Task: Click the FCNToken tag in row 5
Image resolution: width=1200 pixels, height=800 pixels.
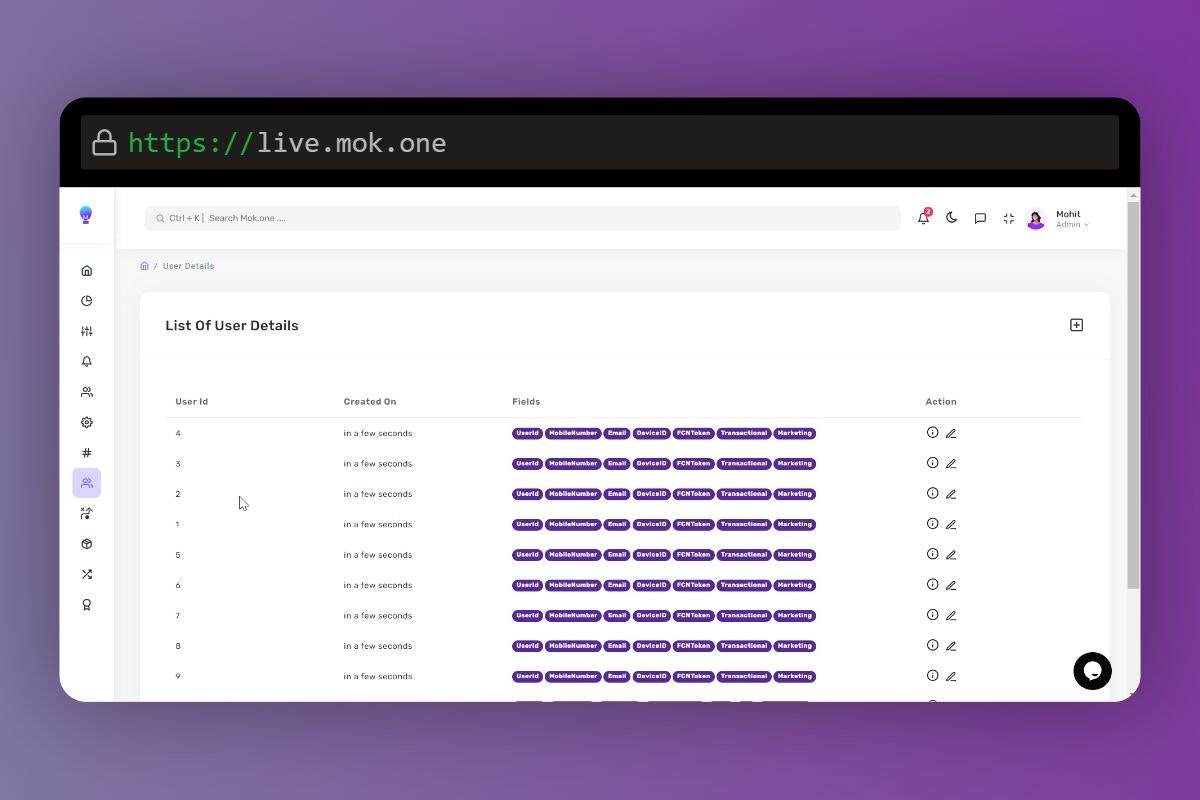Action: (x=693, y=555)
